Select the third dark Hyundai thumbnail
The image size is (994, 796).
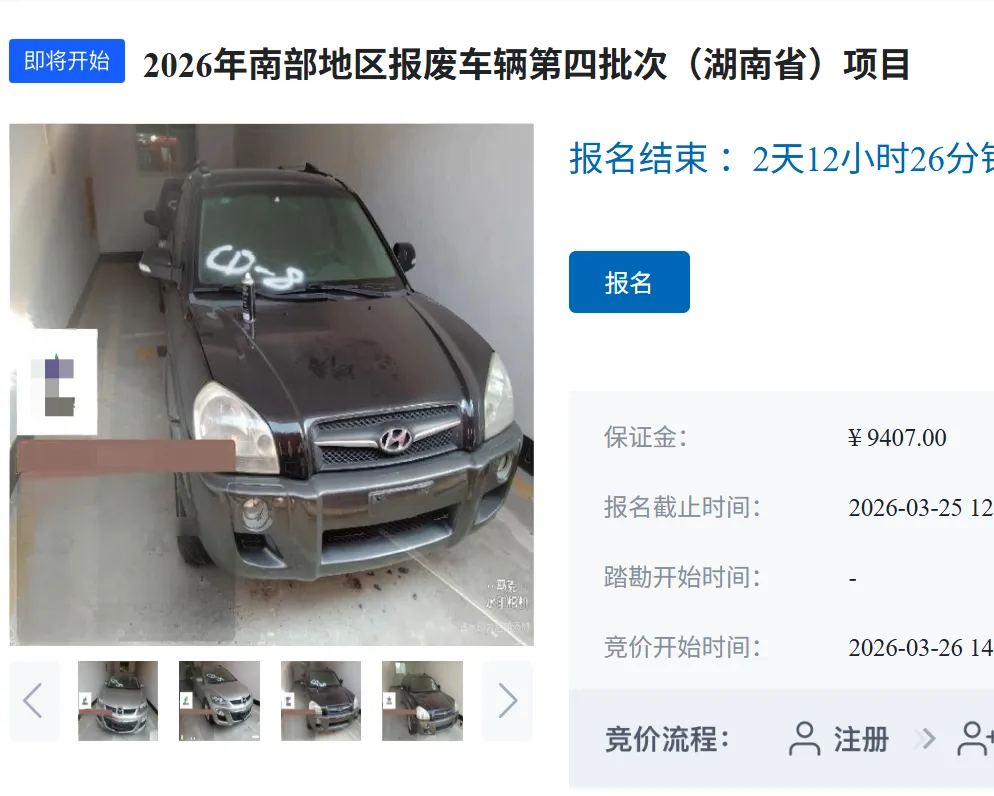[321, 701]
